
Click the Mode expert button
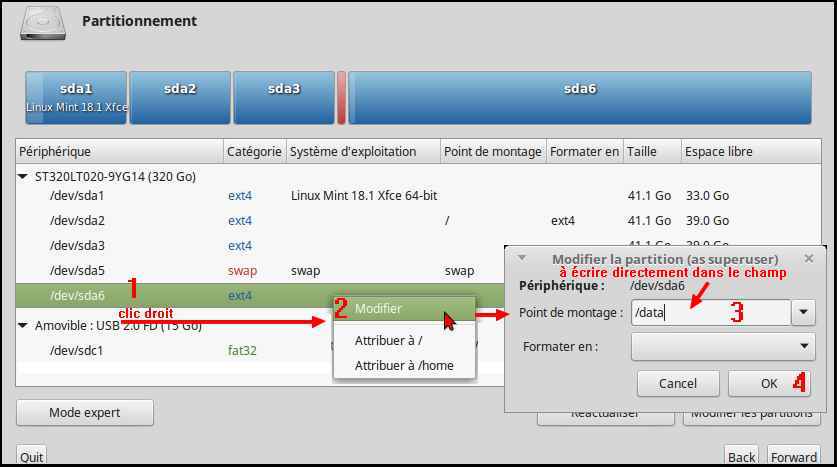click(85, 412)
